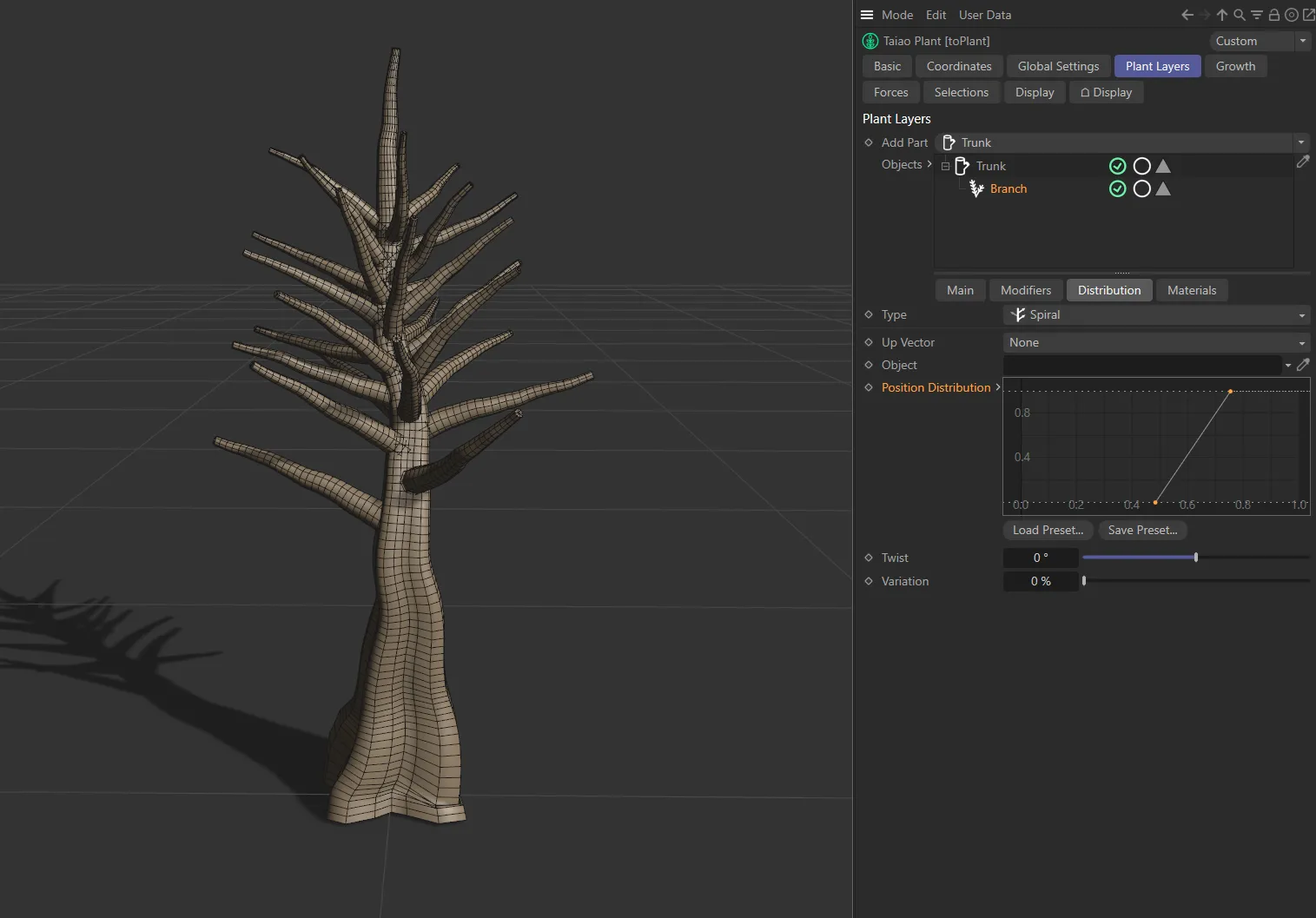
Task: Collapse the Trunk tree node
Action: pyautogui.click(x=946, y=166)
